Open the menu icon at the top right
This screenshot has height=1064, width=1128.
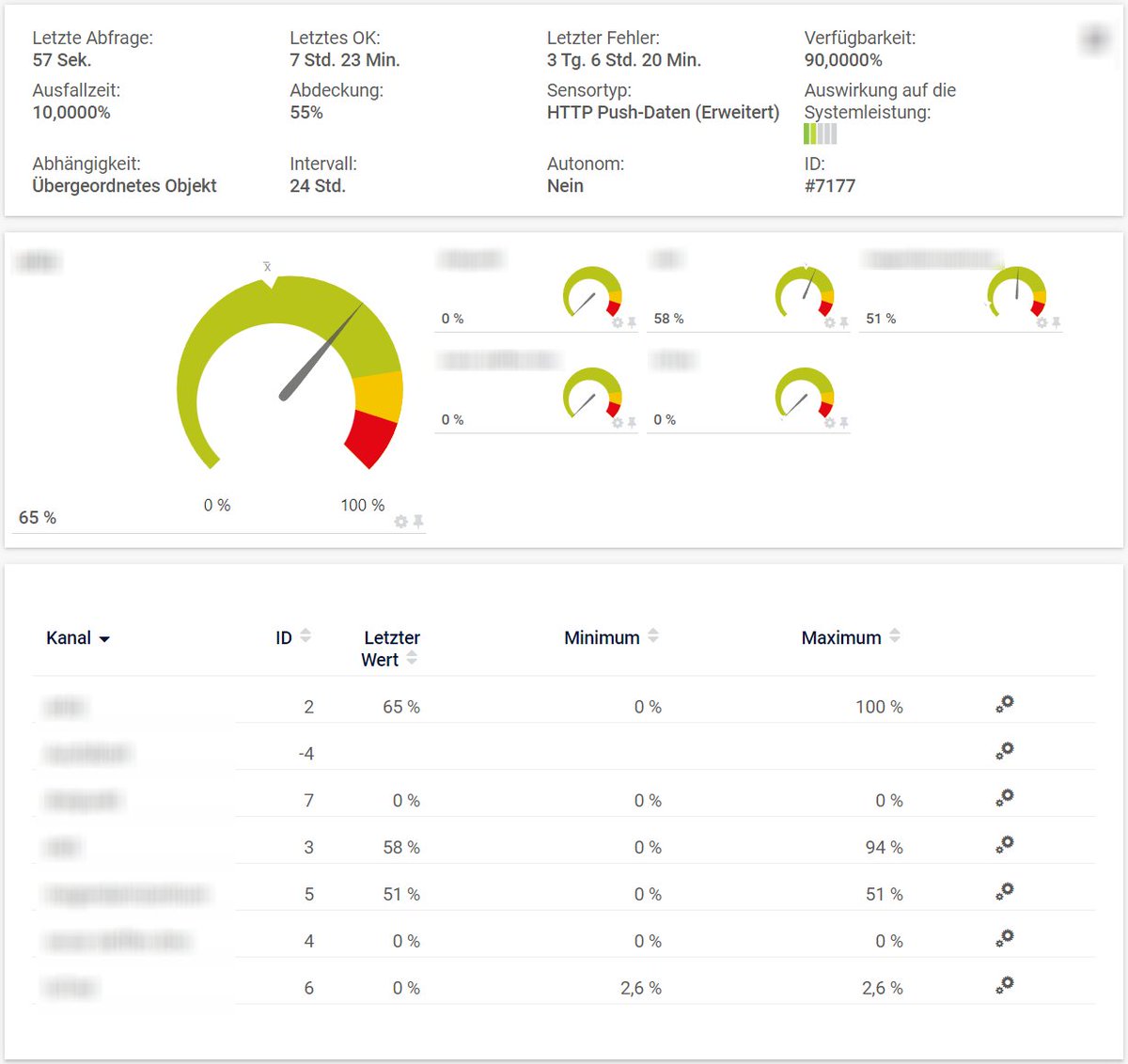tap(1093, 39)
